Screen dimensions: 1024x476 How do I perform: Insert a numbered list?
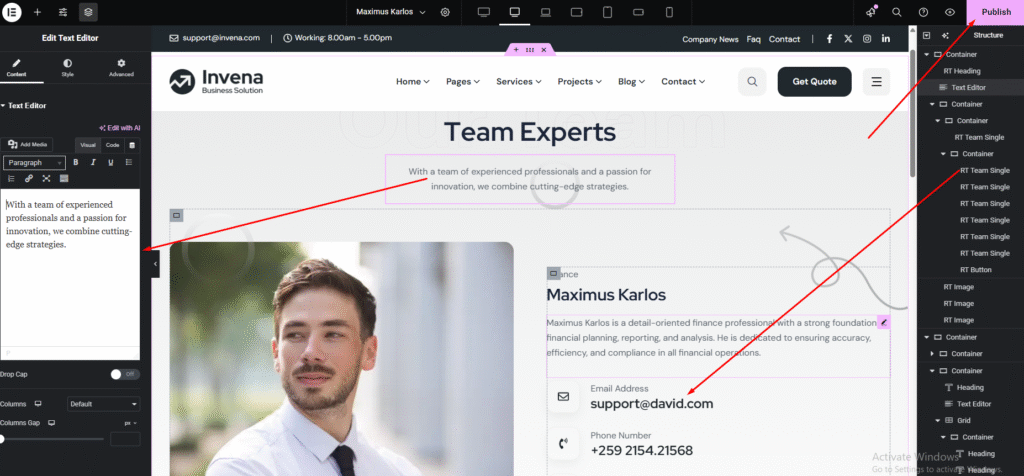click(11, 178)
